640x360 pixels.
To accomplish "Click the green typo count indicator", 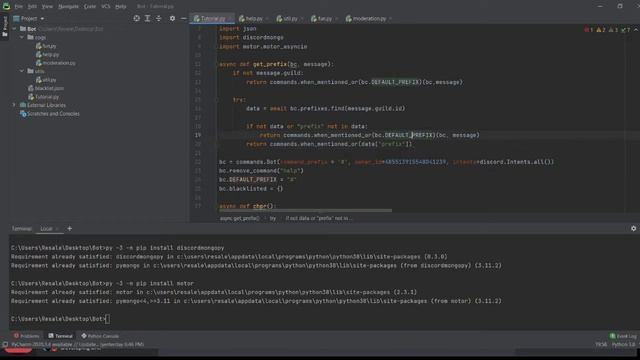I will 625,30.
